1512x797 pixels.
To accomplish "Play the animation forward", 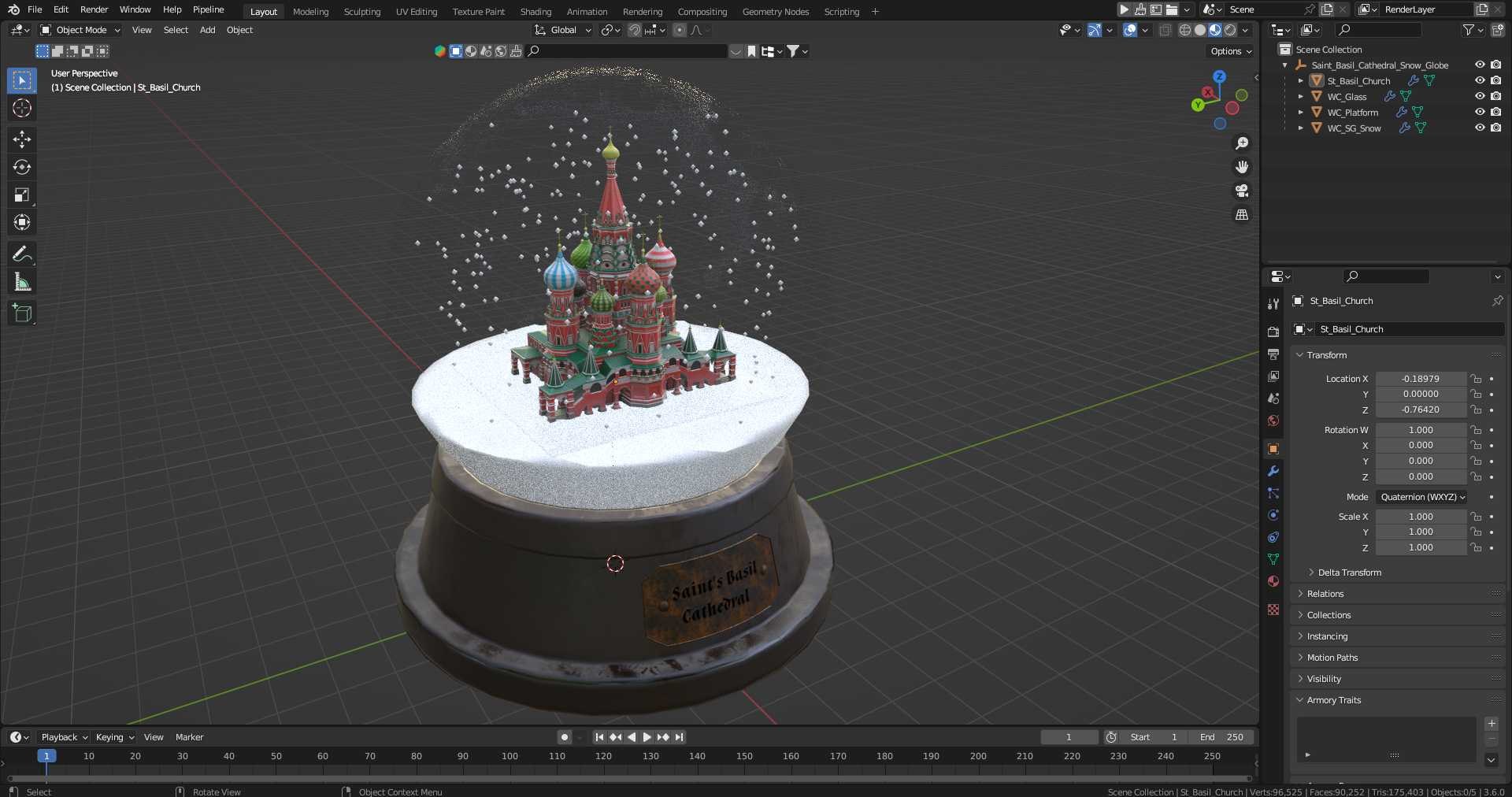I will click(647, 737).
